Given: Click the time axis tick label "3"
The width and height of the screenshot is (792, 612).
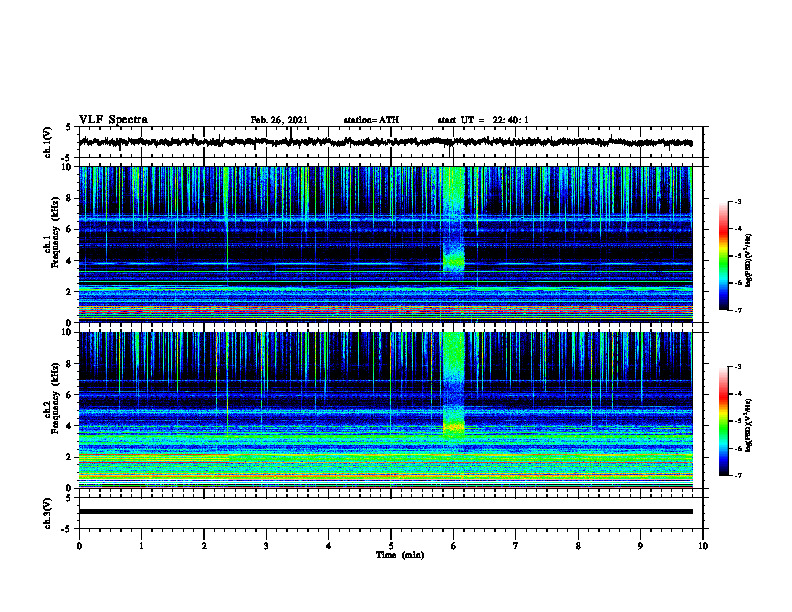Looking at the screenshot, I should pyautogui.click(x=266, y=546).
